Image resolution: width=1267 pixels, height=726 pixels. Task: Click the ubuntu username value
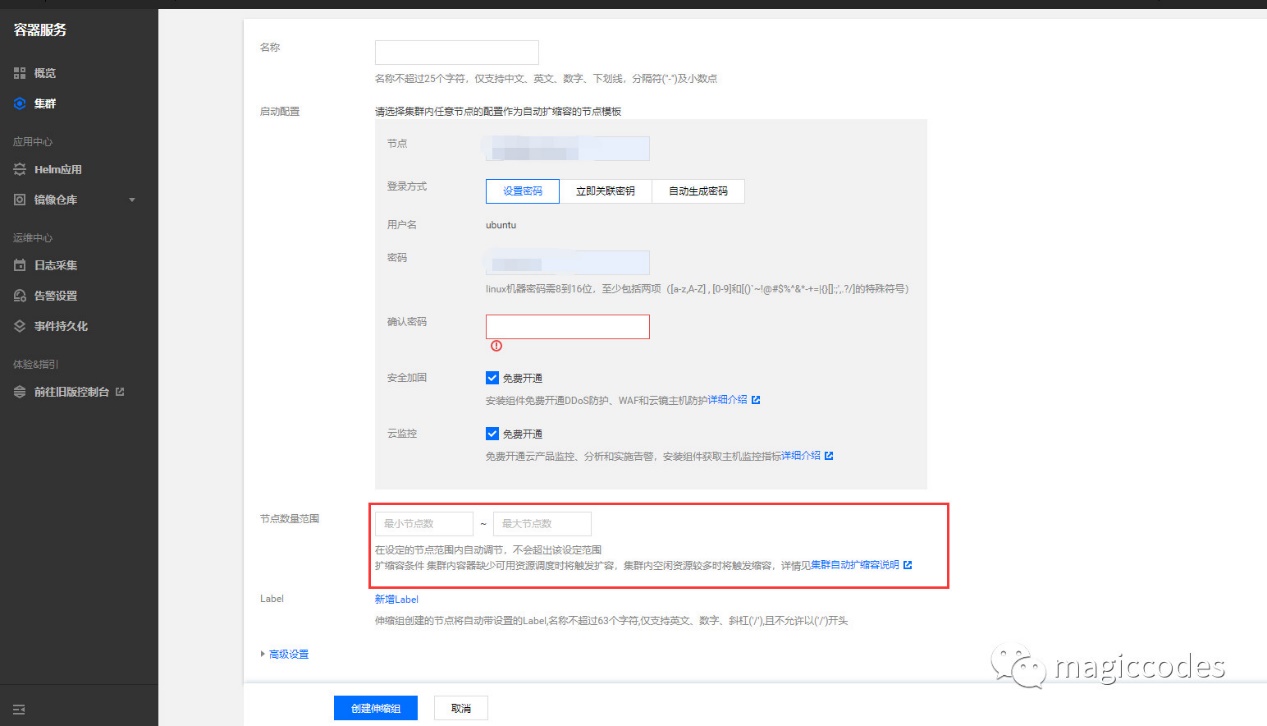click(501, 225)
